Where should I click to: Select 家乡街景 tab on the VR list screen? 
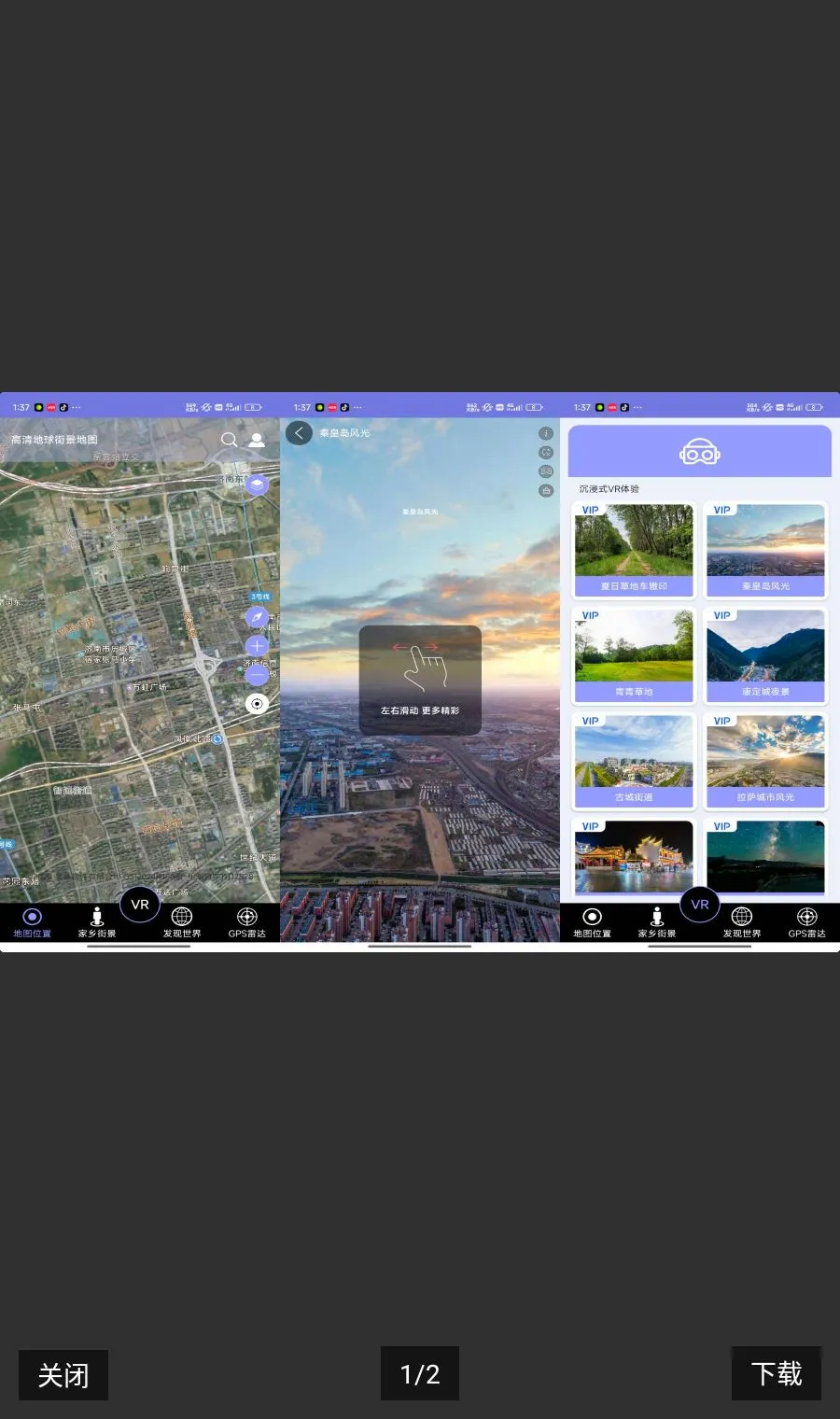(x=657, y=922)
